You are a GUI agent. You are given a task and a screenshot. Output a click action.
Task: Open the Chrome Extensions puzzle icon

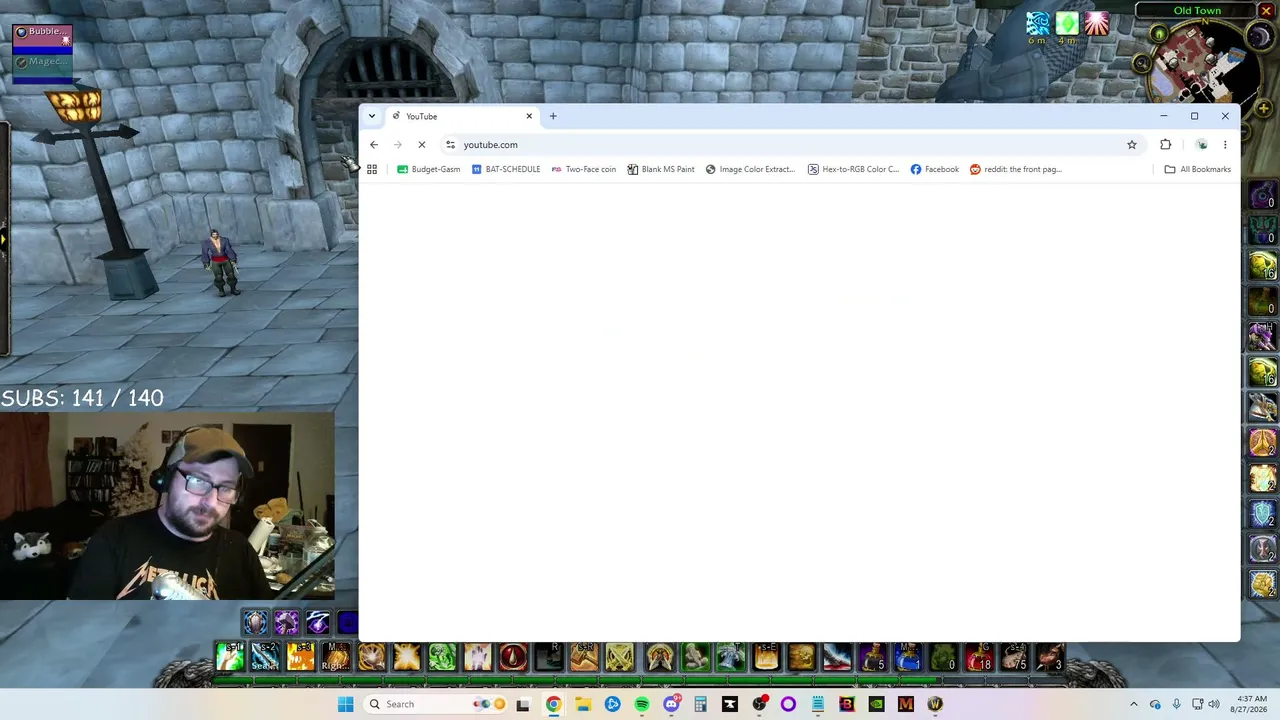click(1165, 145)
